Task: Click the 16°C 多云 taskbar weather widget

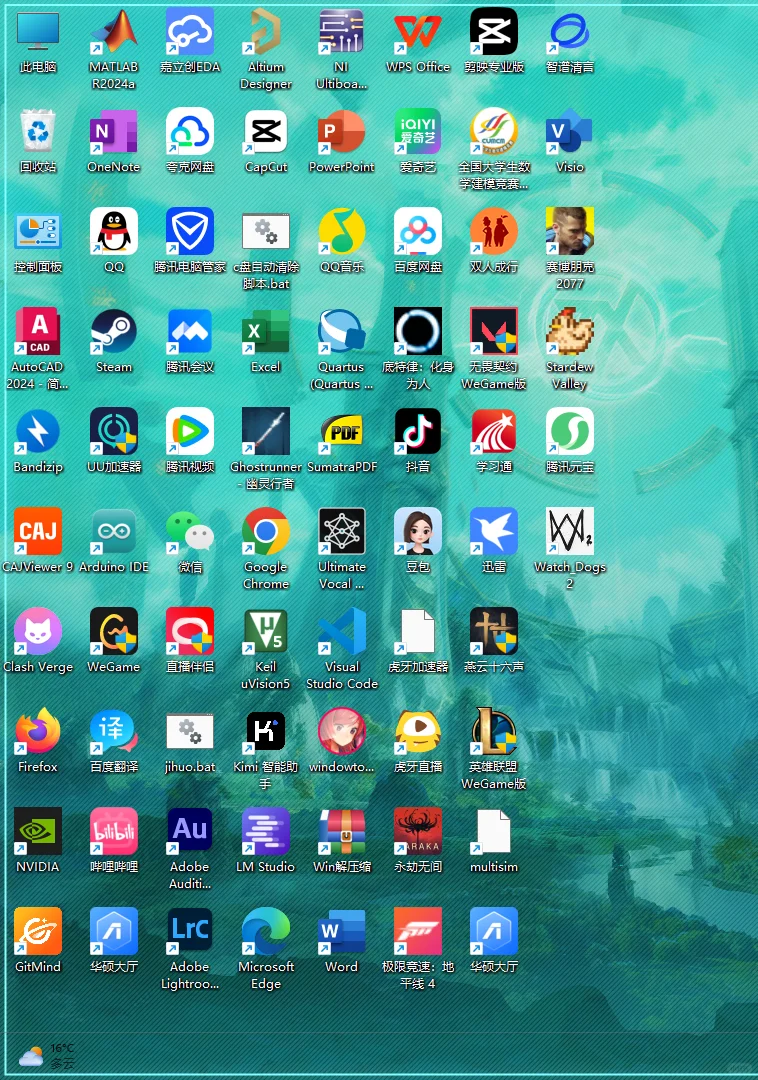Action: (47, 1056)
